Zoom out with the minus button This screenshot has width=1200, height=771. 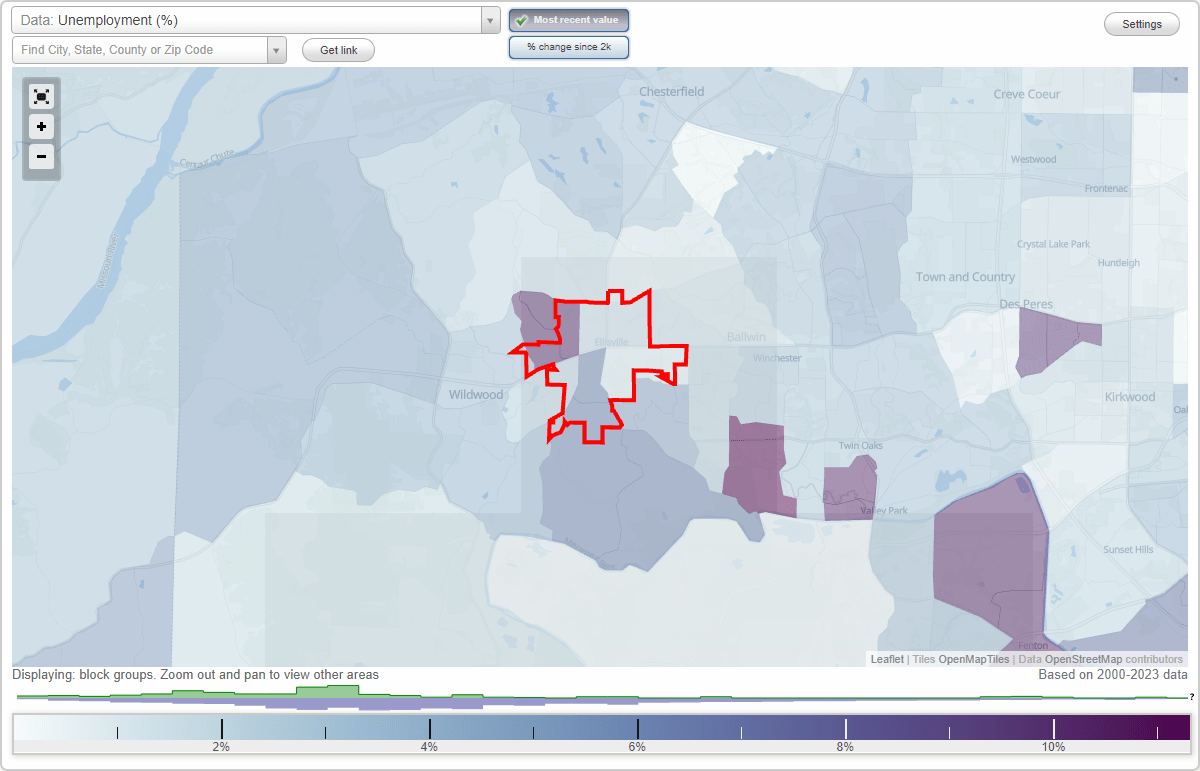[x=41, y=156]
